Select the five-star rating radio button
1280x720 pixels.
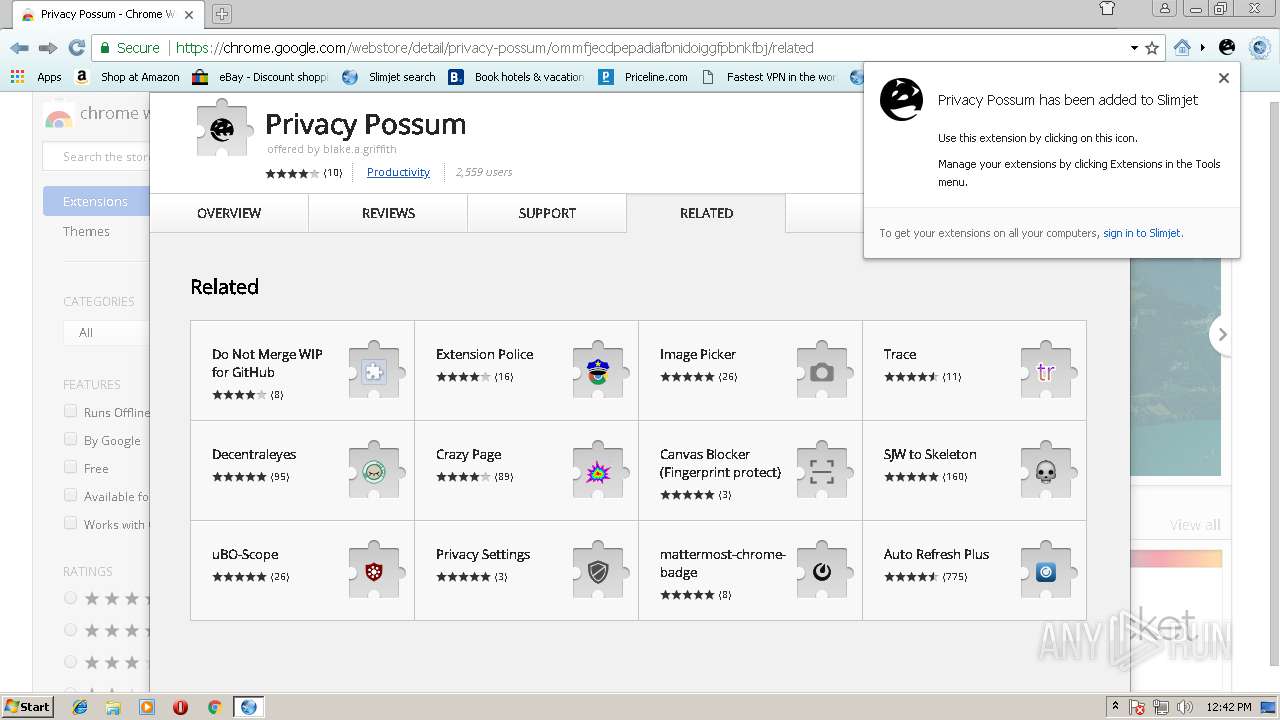[x=70, y=598]
